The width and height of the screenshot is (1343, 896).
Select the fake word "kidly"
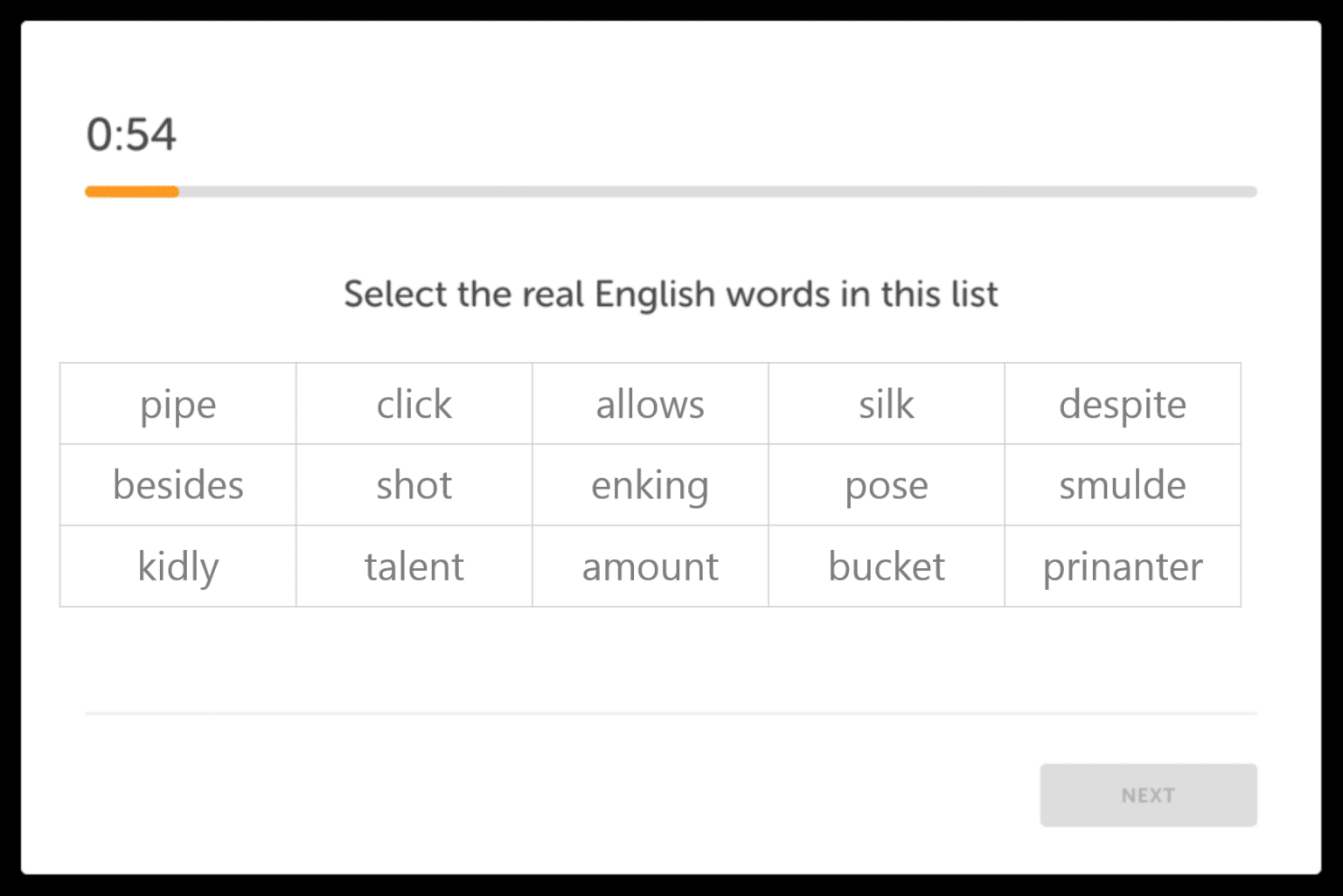pyautogui.click(x=177, y=566)
